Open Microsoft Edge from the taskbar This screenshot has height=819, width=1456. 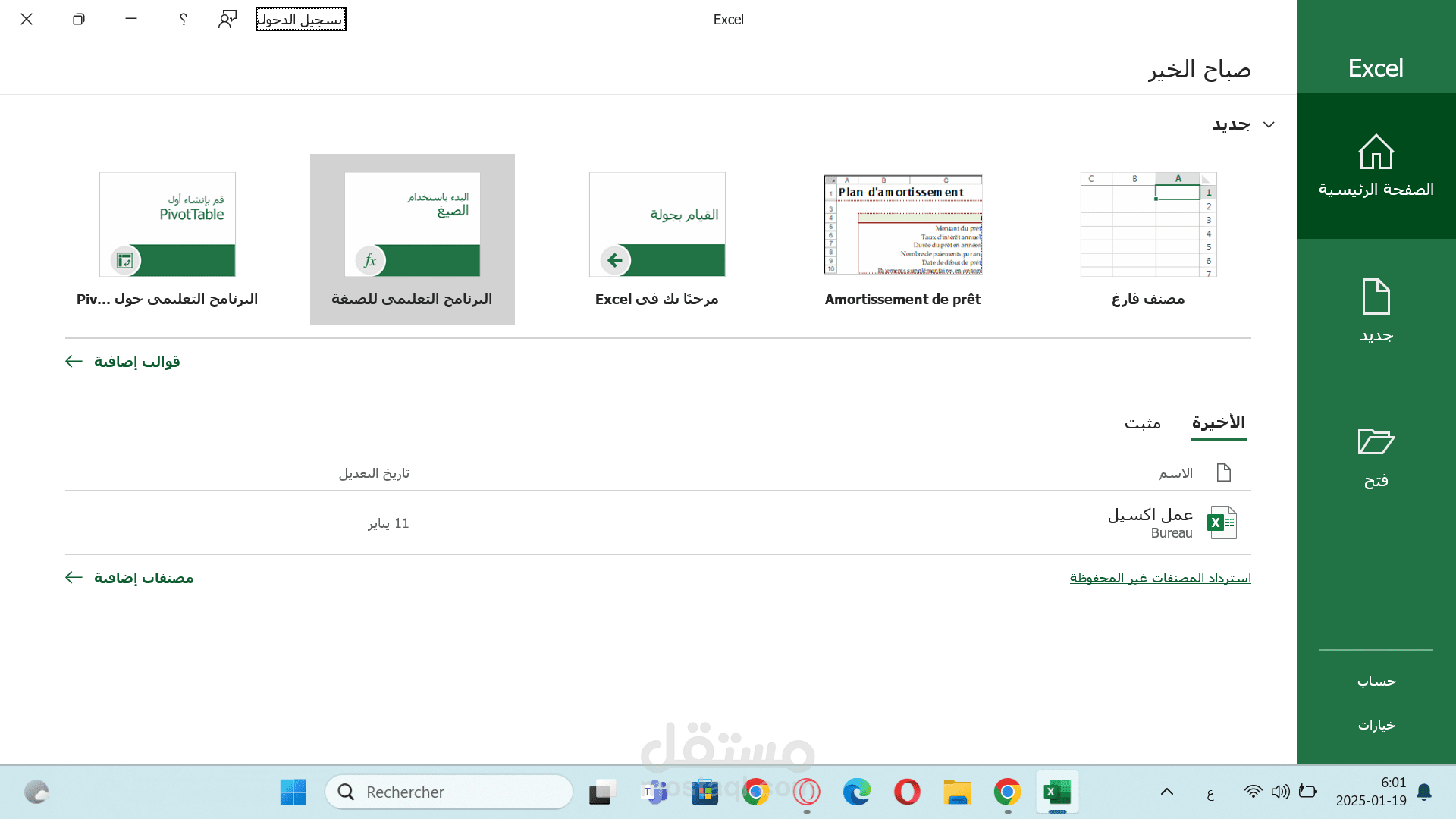point(857,792)
